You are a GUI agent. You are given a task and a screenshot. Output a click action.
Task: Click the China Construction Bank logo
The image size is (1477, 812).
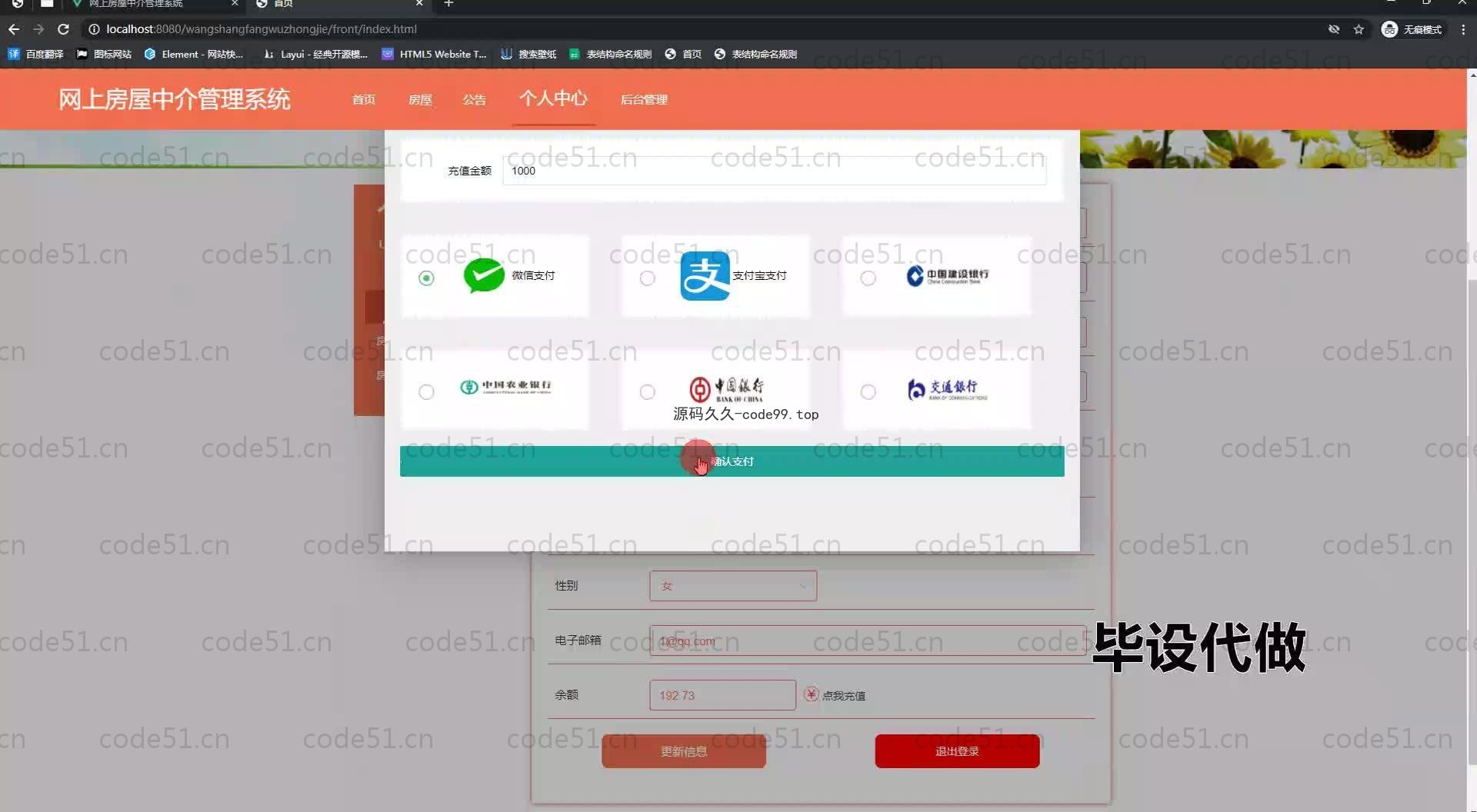tap(948, 276)
